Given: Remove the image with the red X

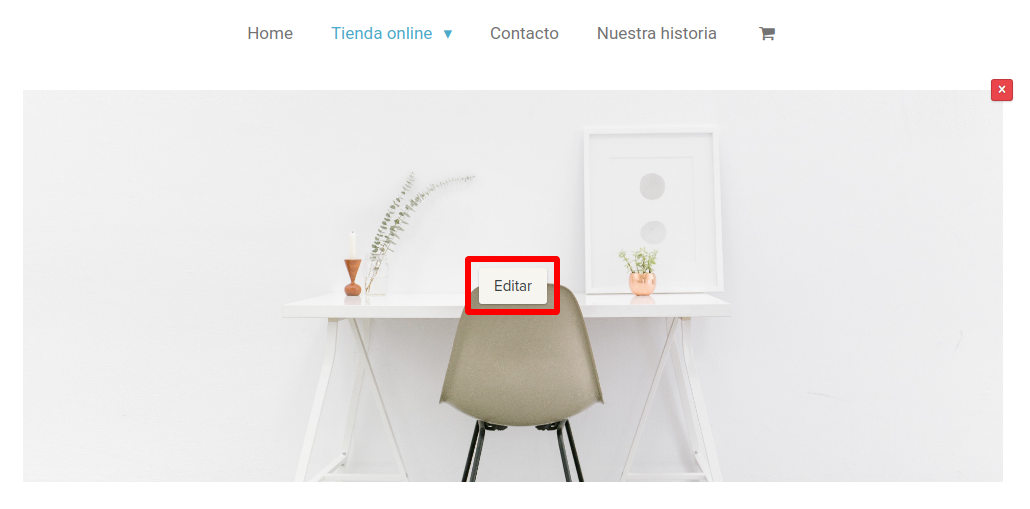Looking at the screenshot, I should coord(1002,90).
